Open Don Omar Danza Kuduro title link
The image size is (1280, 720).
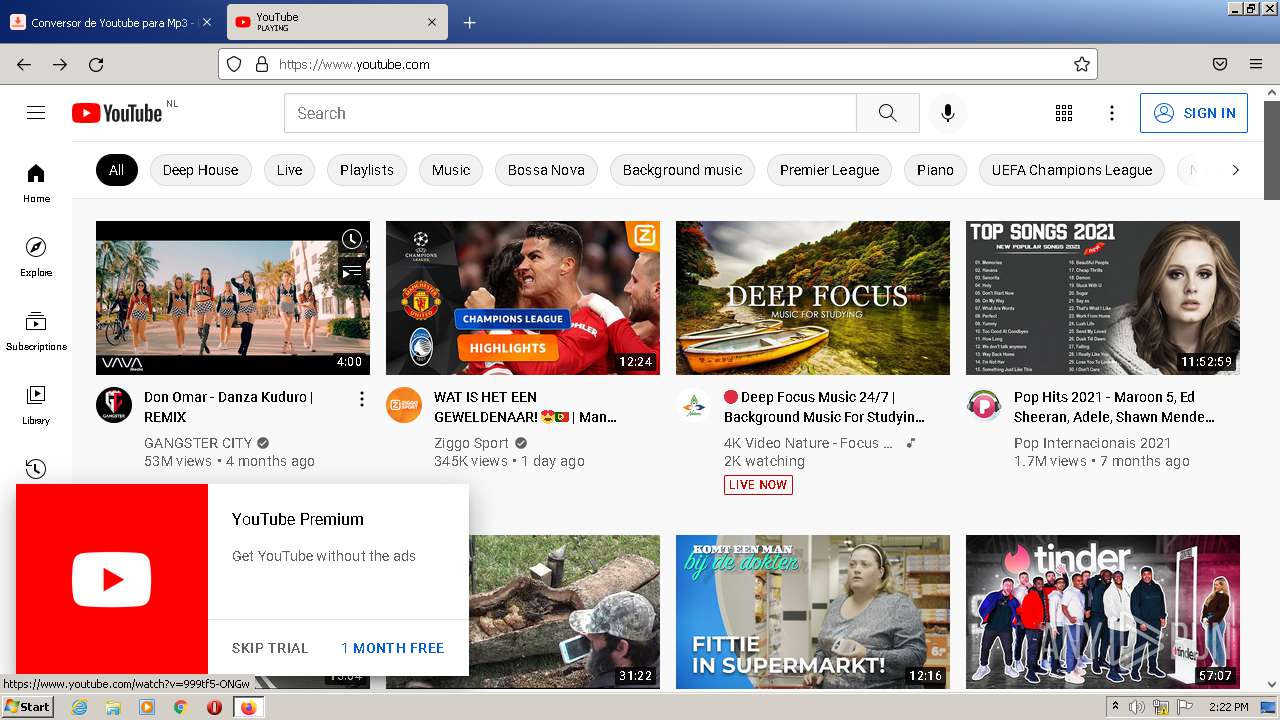pyautogui.click(x=229, y=407)
